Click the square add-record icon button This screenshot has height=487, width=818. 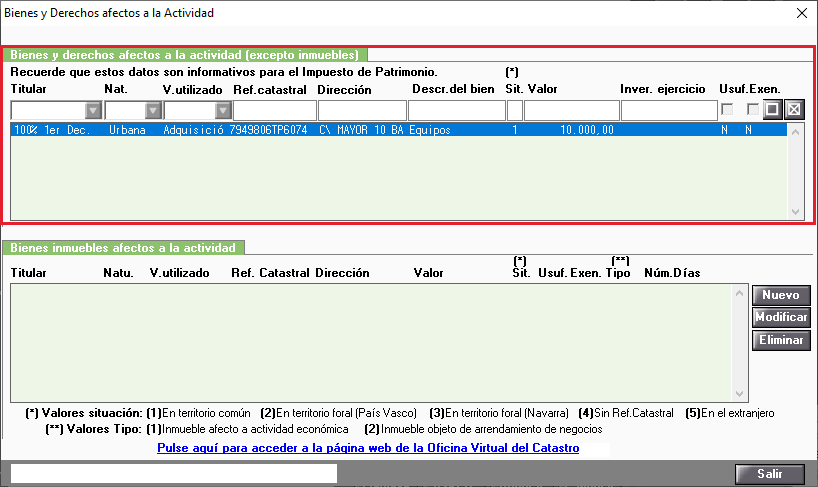click(x=772, y=109)
